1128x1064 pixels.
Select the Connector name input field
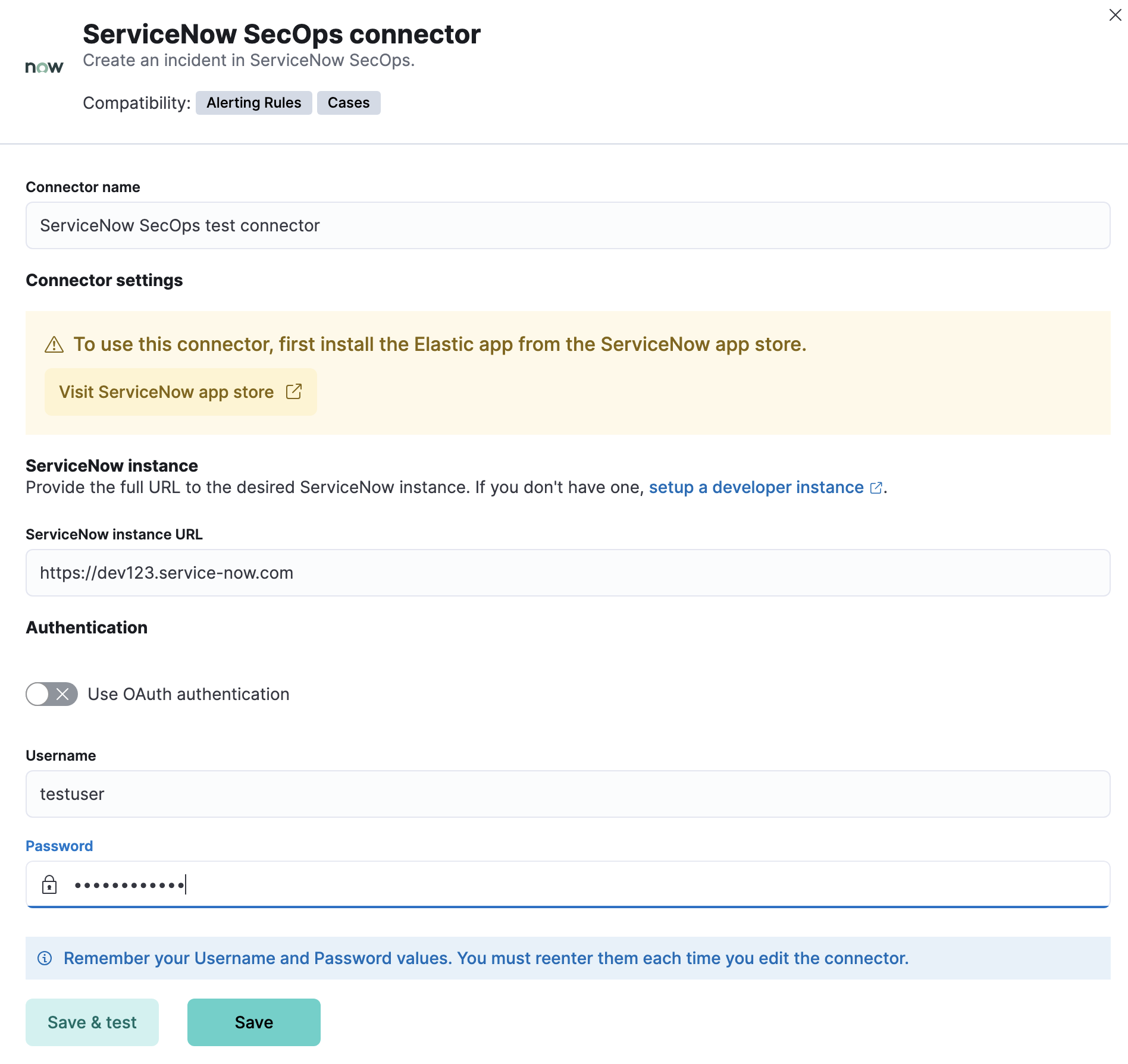point(565,225)
